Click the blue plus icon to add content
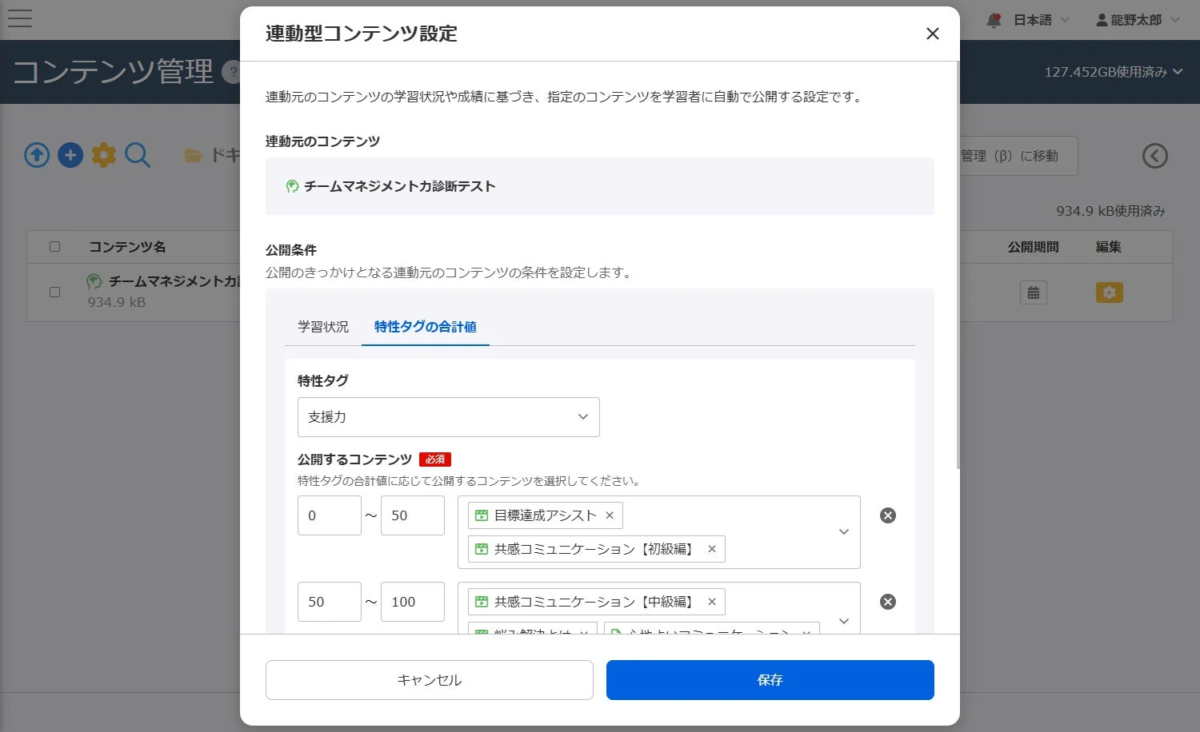1200x732 pixels. pyautogui.click(x=70, y=155)
